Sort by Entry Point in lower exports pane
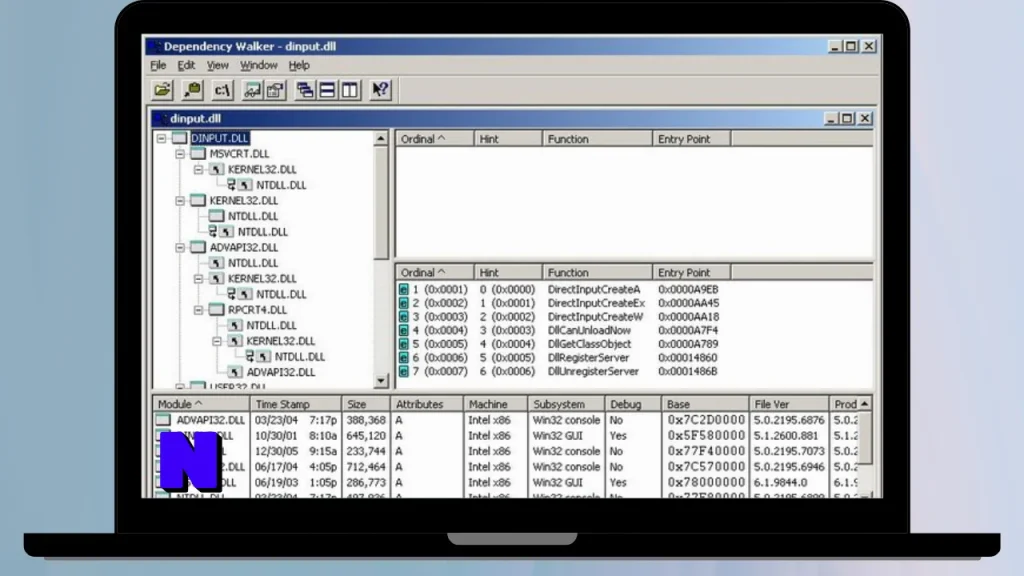 coord(691,273)
